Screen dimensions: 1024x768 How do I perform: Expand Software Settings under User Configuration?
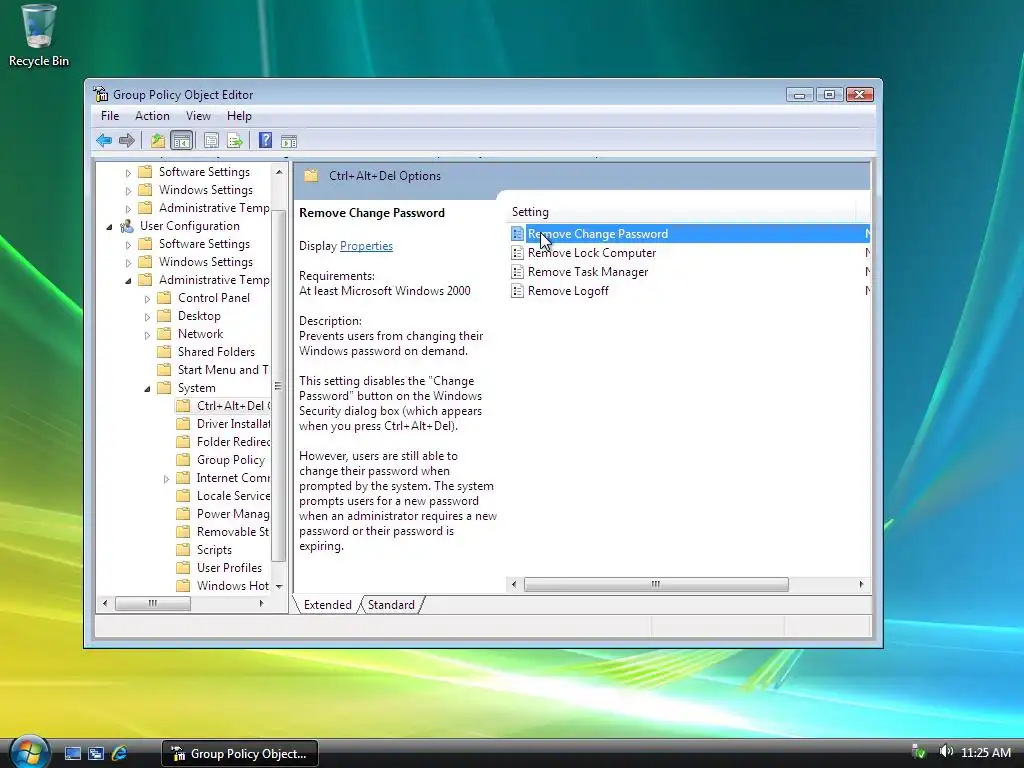pyautogui.click(x=128, y=245)
